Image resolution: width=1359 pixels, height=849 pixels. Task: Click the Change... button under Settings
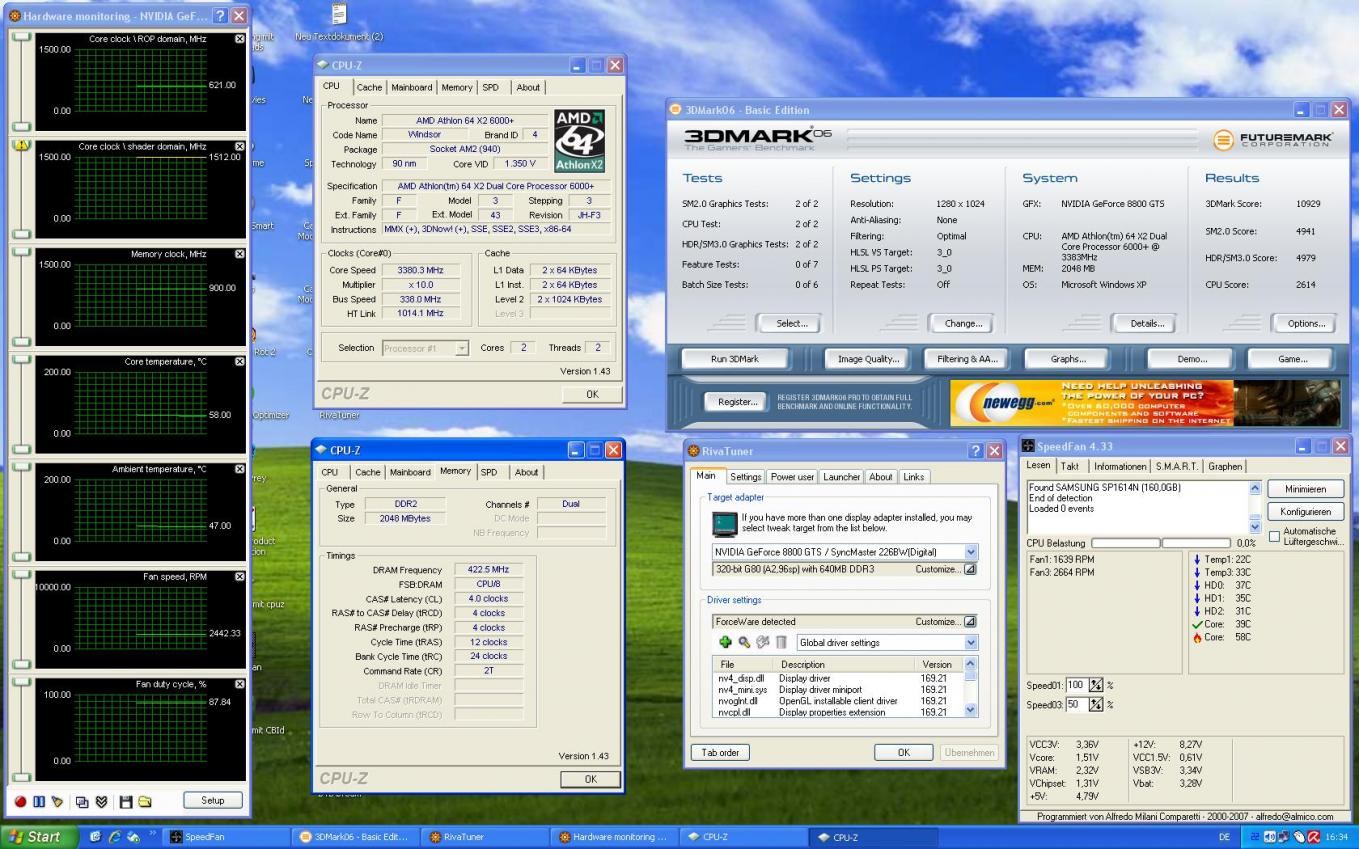(963, 323)
